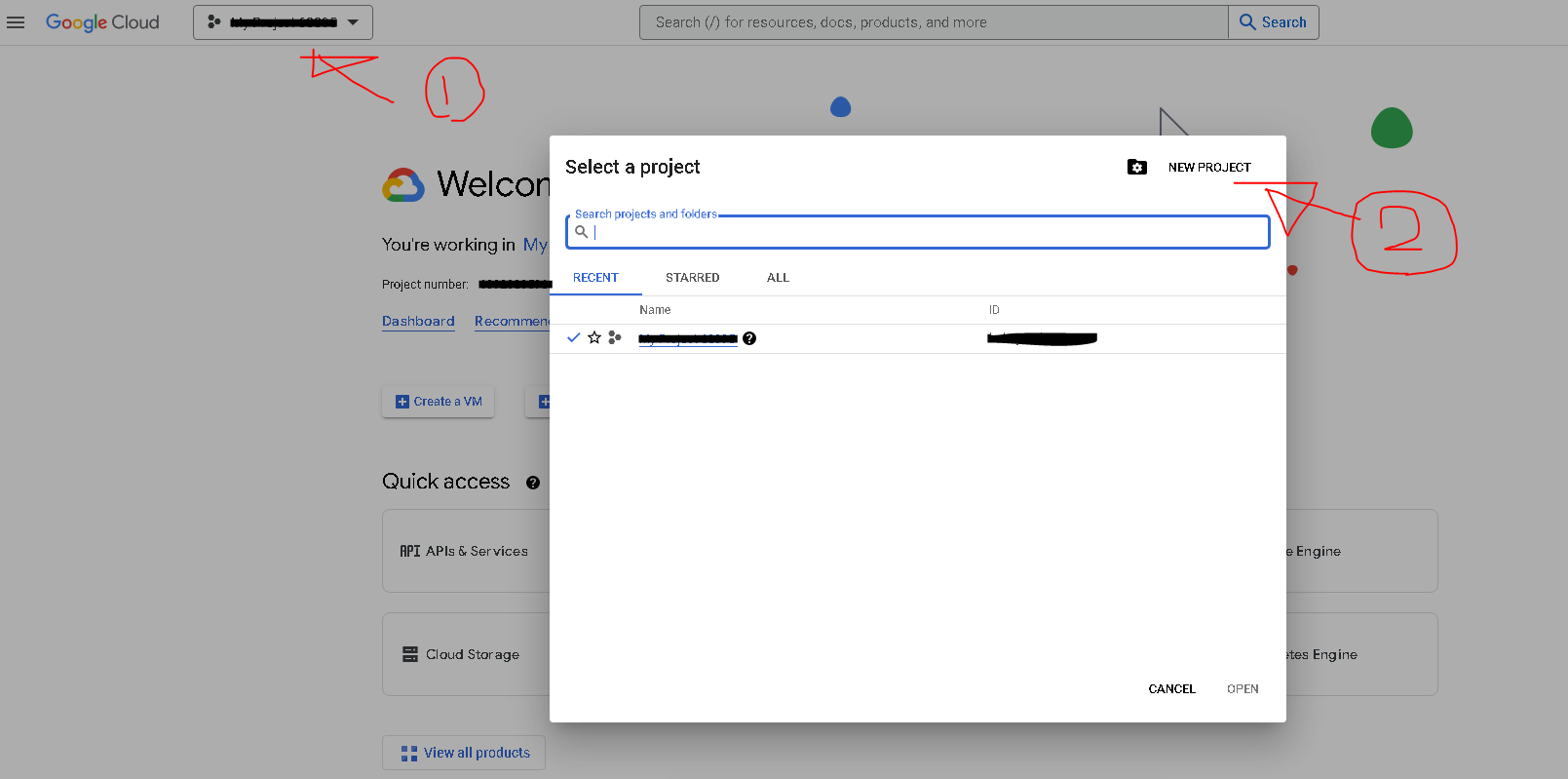1568x779 pixels.
Task: Open the Cloud Storage card
Action: click(466, 654)
